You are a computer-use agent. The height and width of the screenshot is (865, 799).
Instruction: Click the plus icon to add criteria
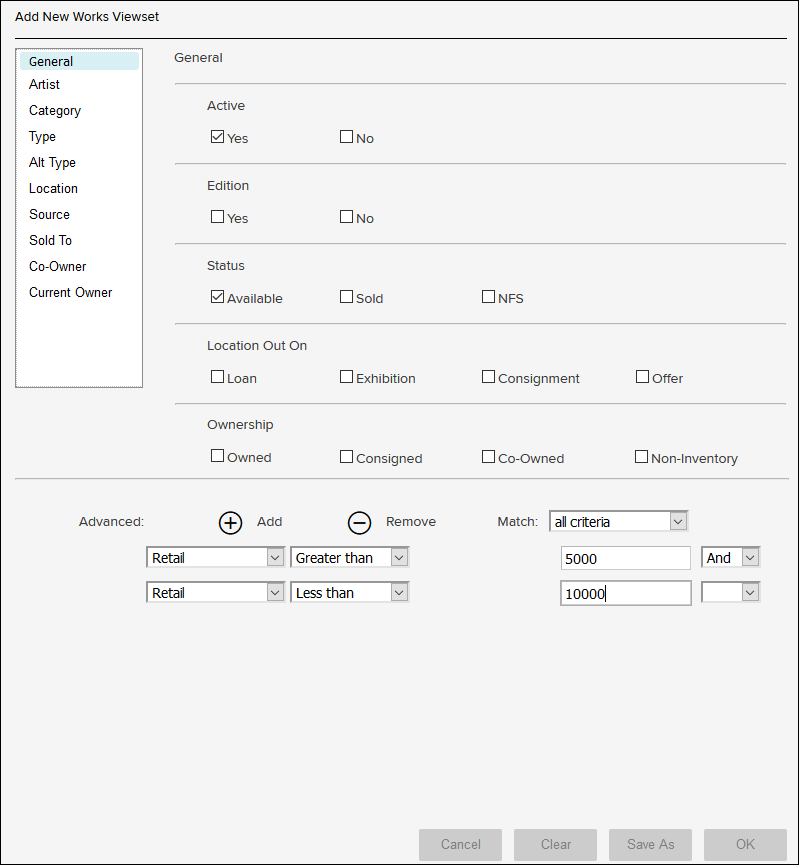(230, 522)
